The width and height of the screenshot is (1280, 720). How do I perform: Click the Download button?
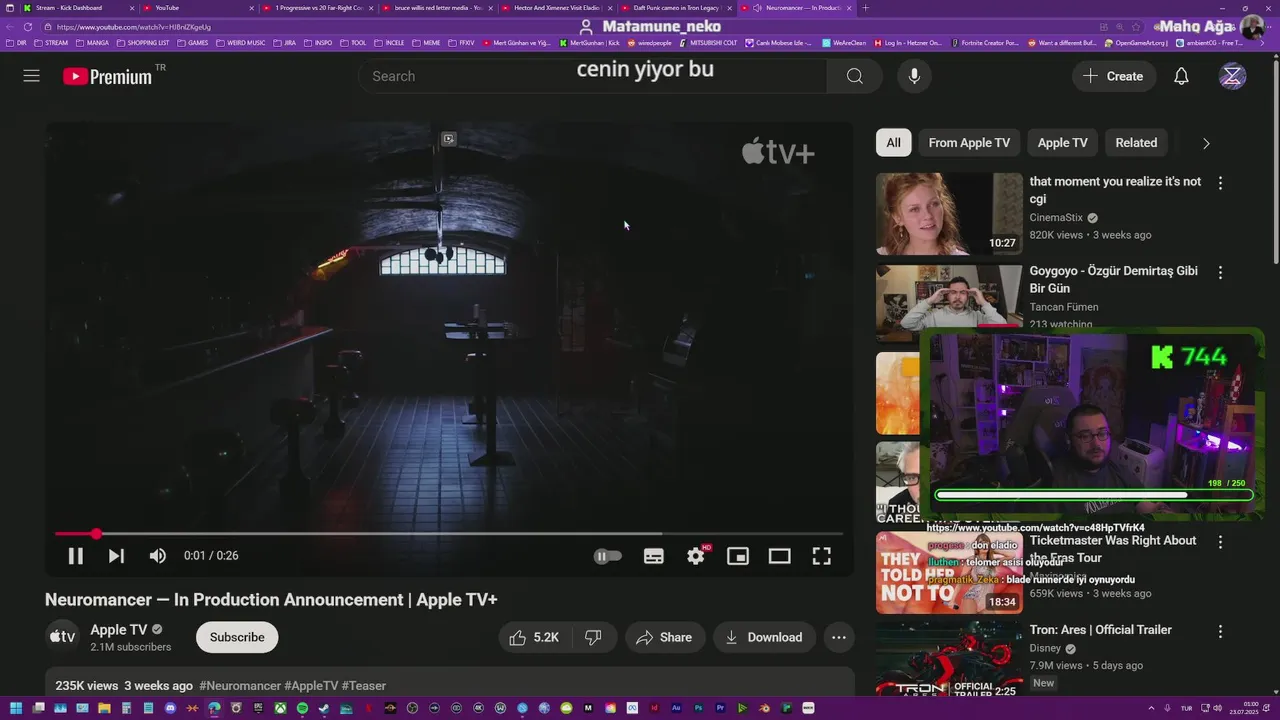pos(764,637)
